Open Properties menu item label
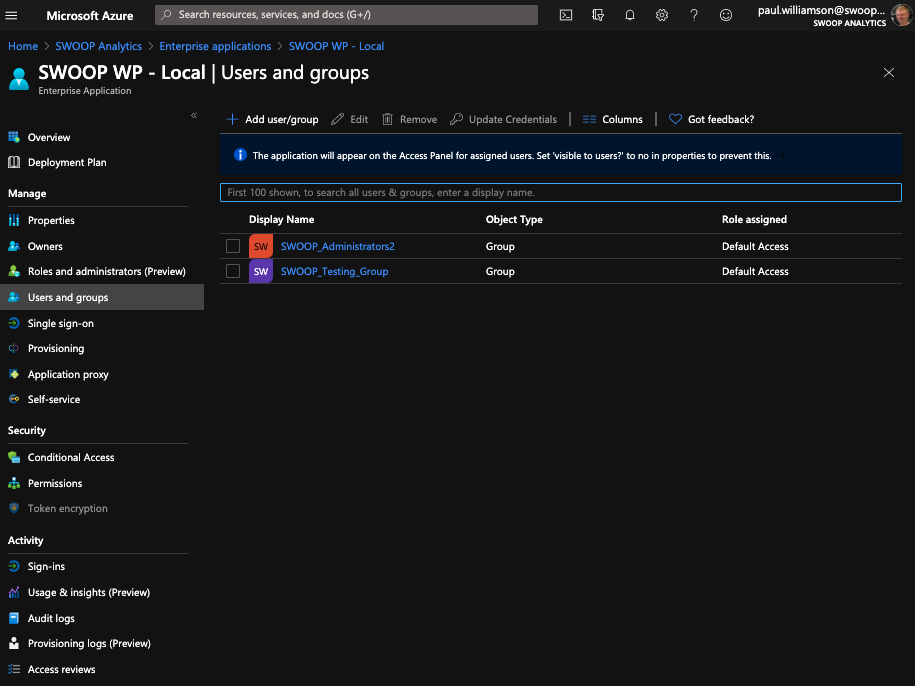Image resolution: width=915 pixels, height=686 pixels. (51, 220)
